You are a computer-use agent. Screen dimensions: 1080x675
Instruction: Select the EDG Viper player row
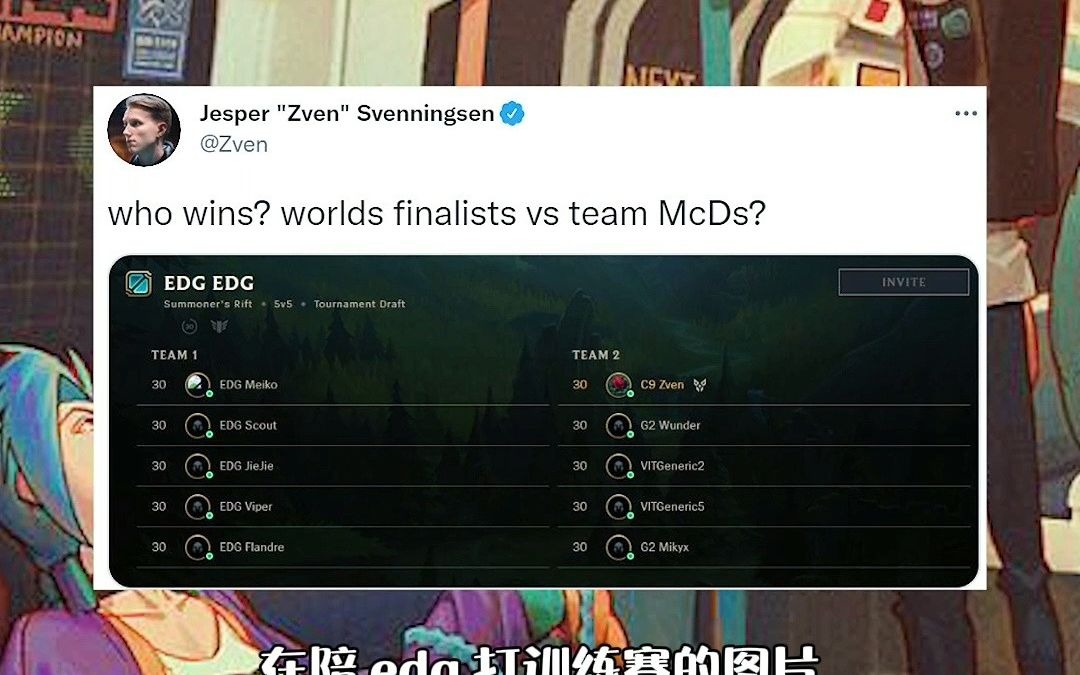343,507
